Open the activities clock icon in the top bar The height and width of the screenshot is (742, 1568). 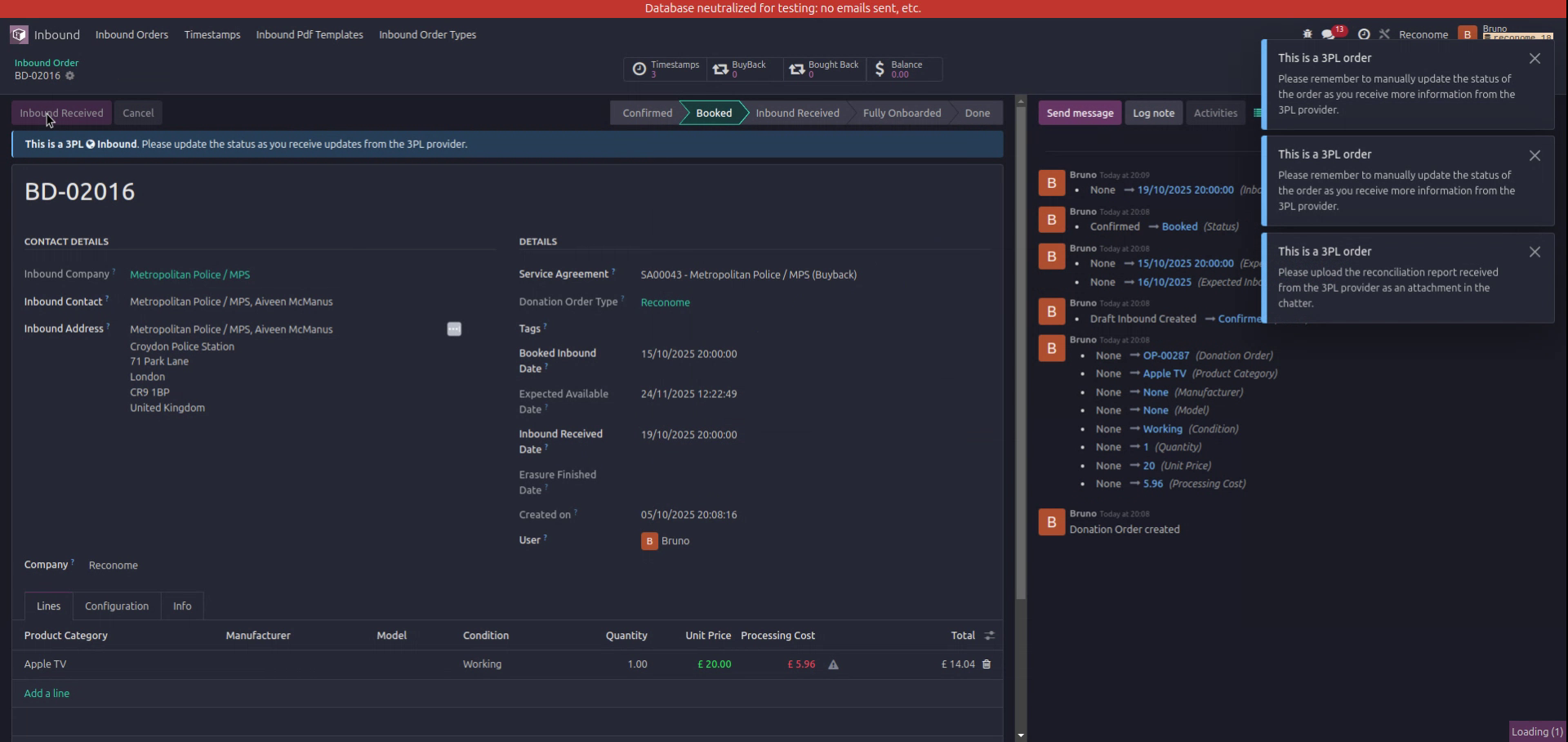click(x=1364, y=34)
